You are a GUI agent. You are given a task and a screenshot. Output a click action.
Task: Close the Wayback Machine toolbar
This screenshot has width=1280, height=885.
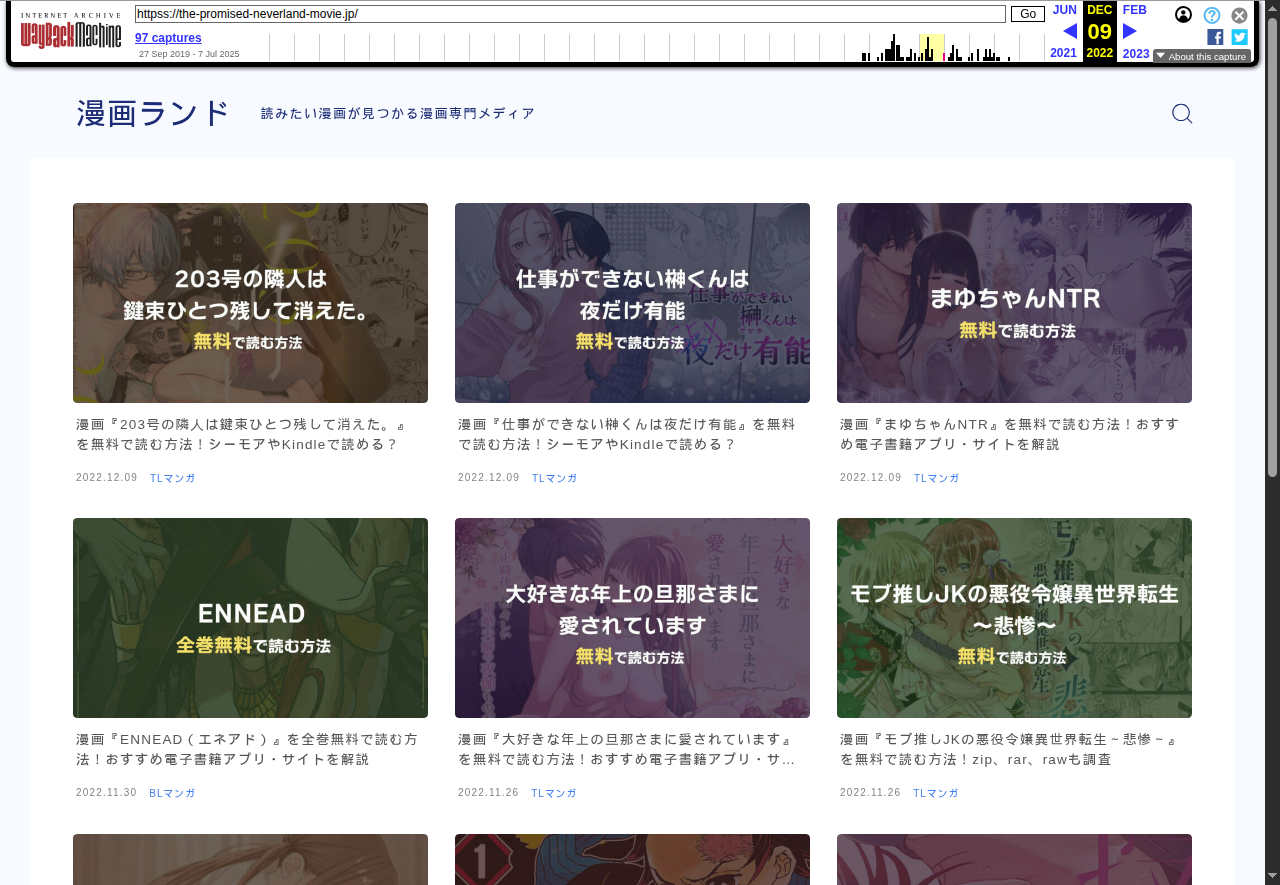pos(1239,15)
